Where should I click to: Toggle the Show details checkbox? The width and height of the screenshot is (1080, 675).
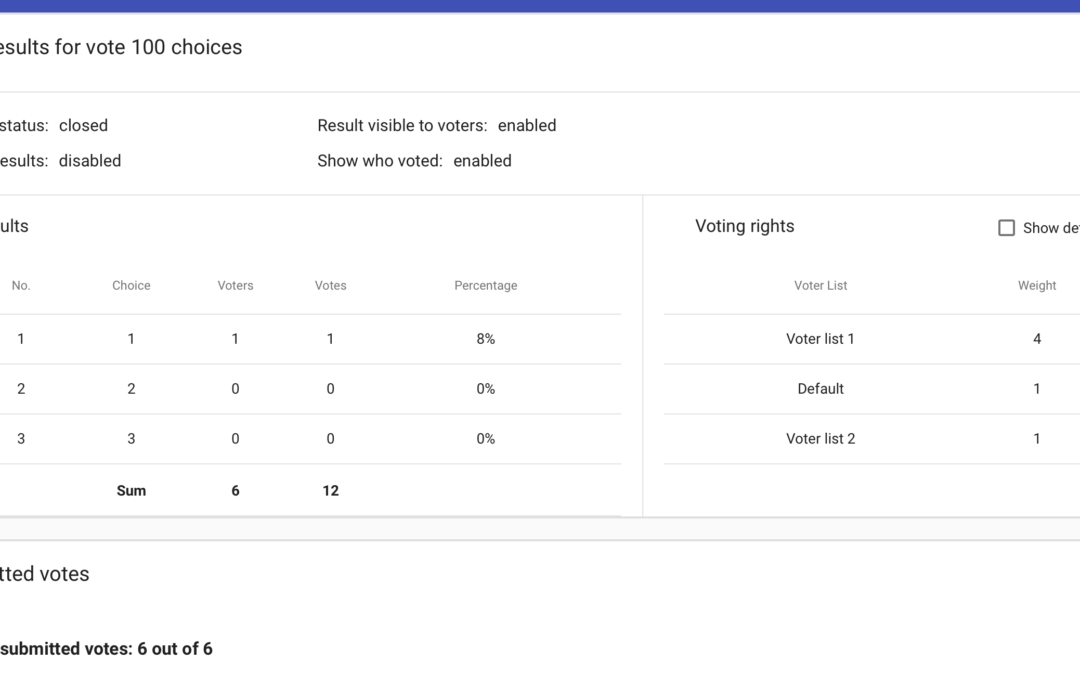tap(1006, 228)
